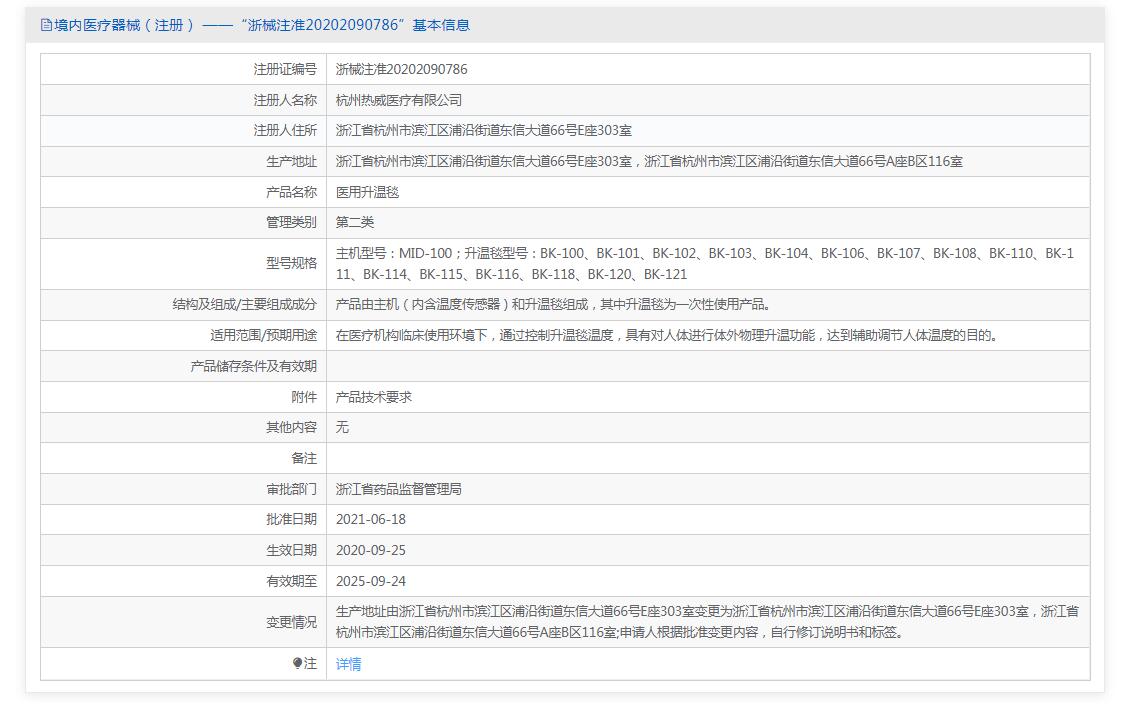Click the 境内医疗器械 基本信息 header title
This screenshot has height=711, width=1131.
pos(262,25)
